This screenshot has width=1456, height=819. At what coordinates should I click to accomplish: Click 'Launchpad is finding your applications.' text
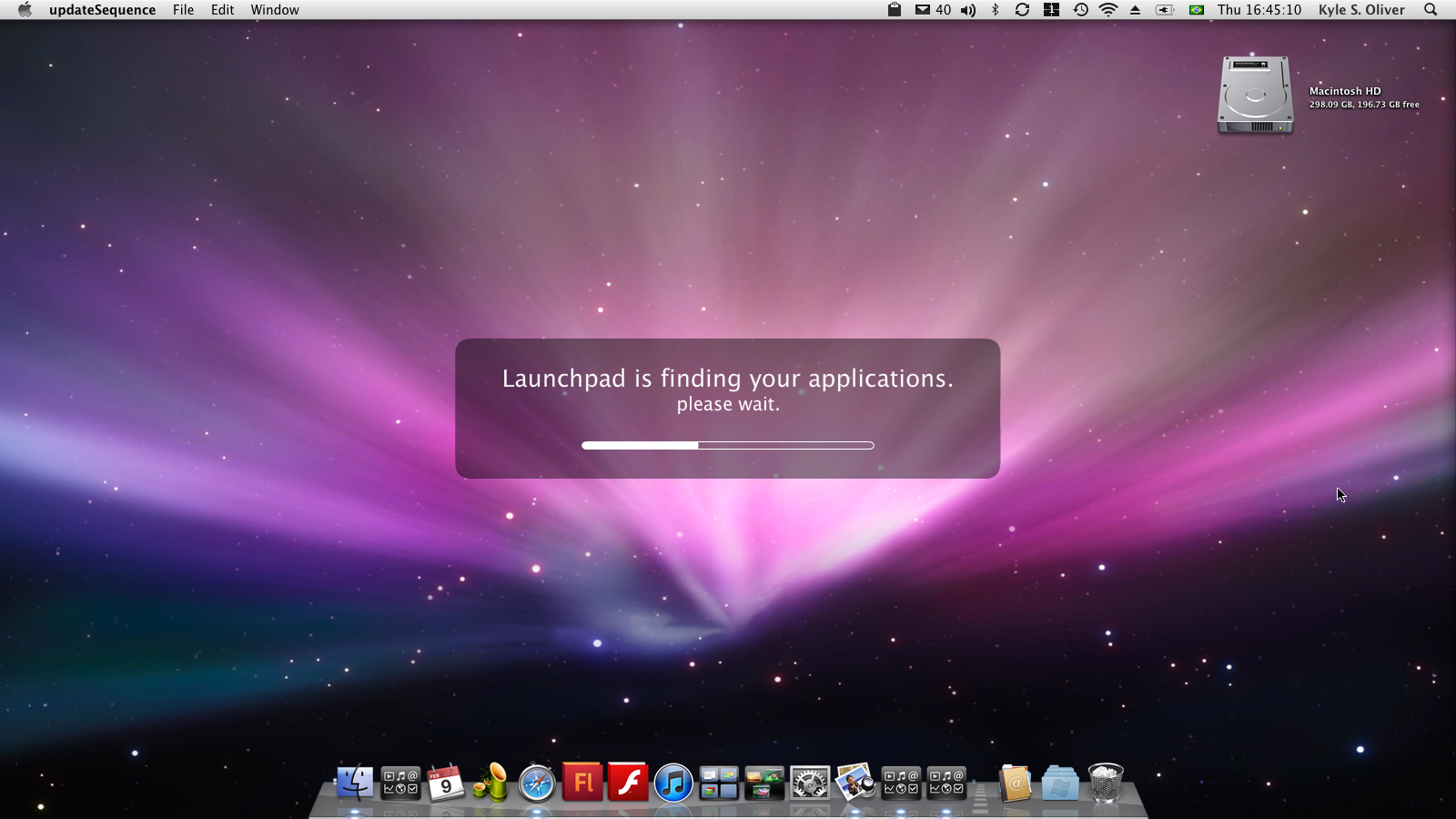(x=728, y=379)
